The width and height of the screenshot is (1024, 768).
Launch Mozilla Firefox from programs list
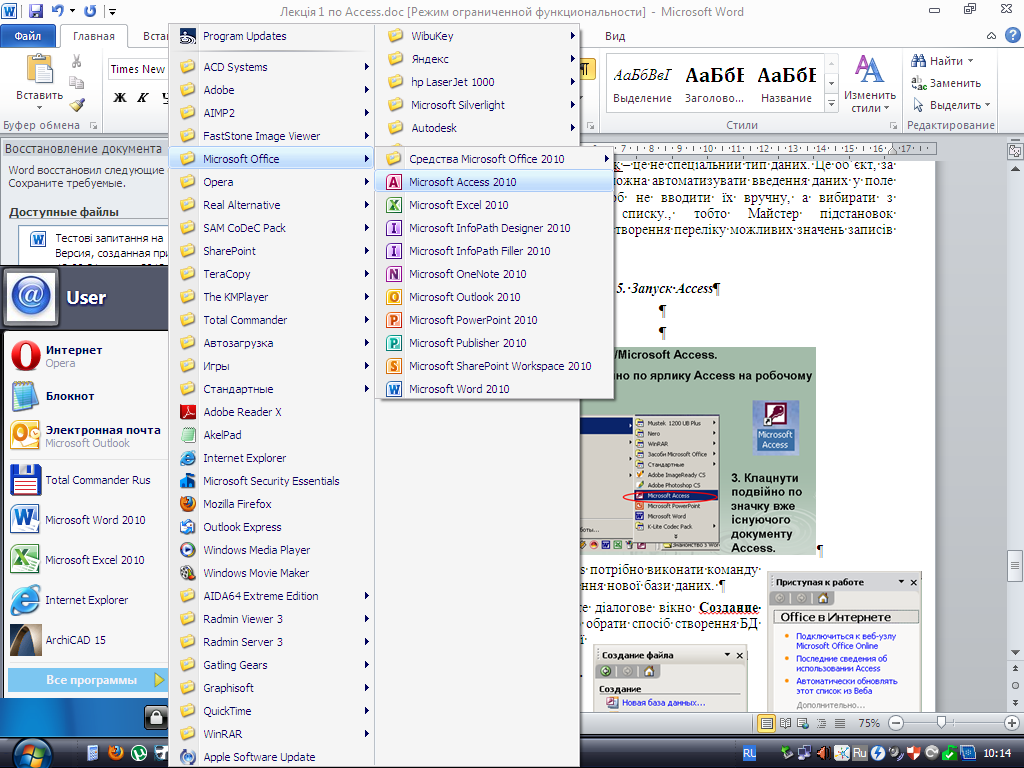[271, 504]
